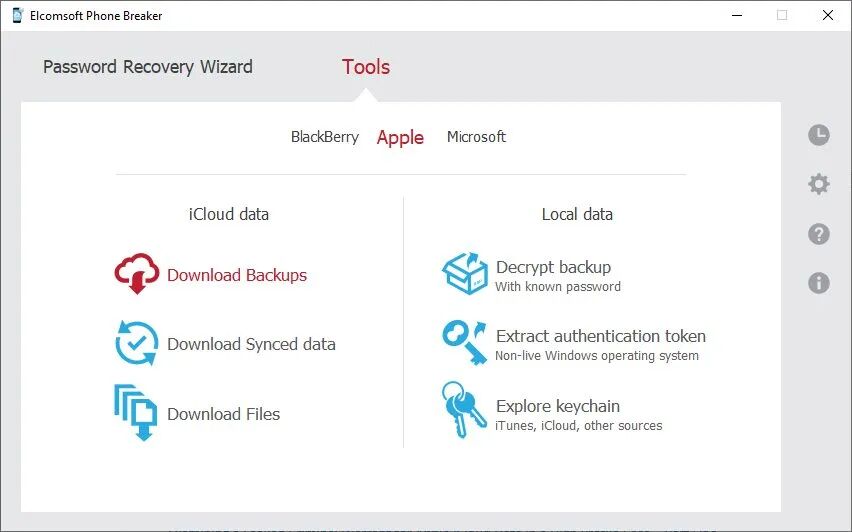Open the history clock icon in sidebar
The image size is (852, 532).
tap(819, 135)
